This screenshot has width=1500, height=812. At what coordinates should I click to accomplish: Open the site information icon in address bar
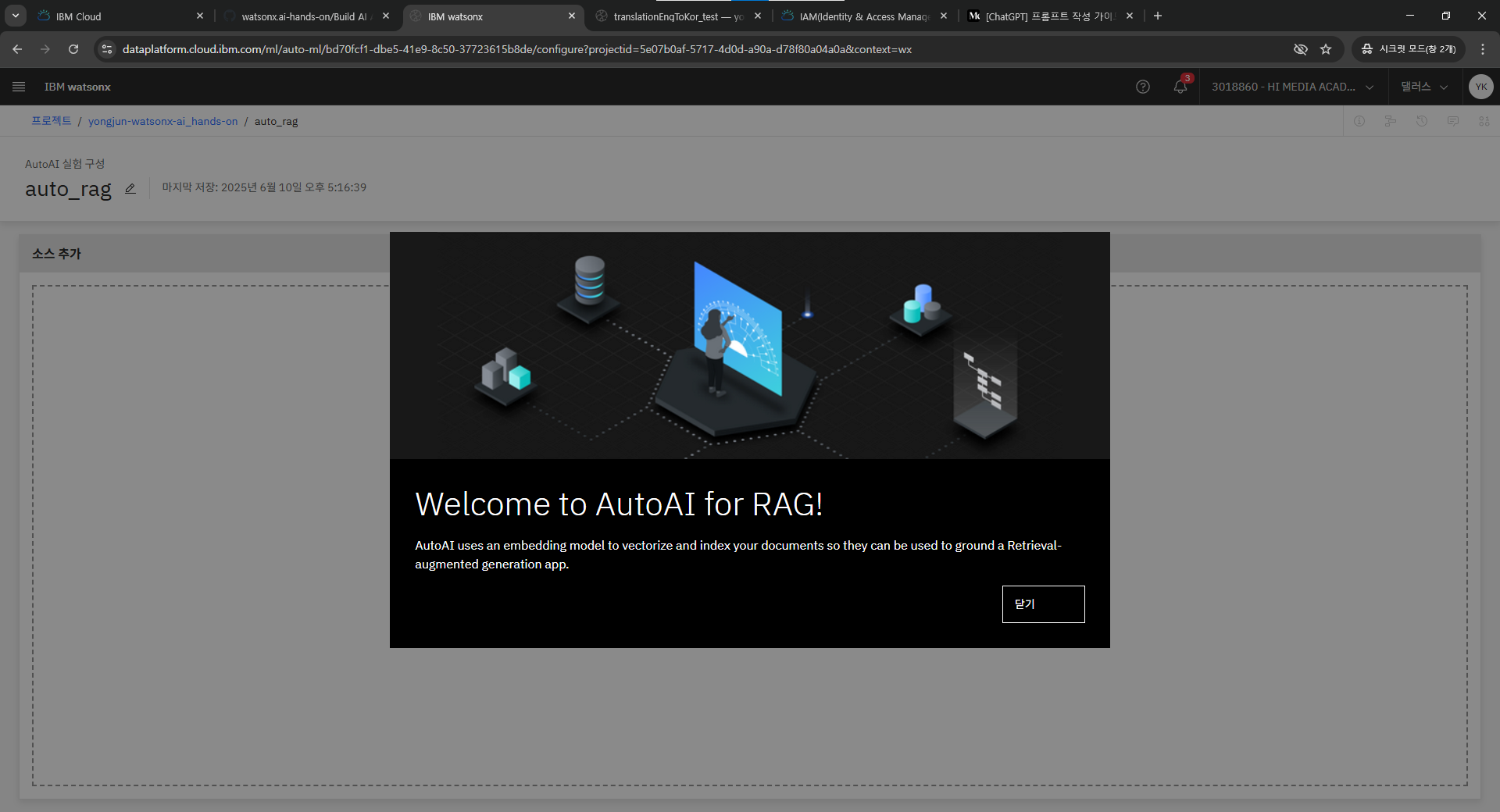[x=107, y=49]
